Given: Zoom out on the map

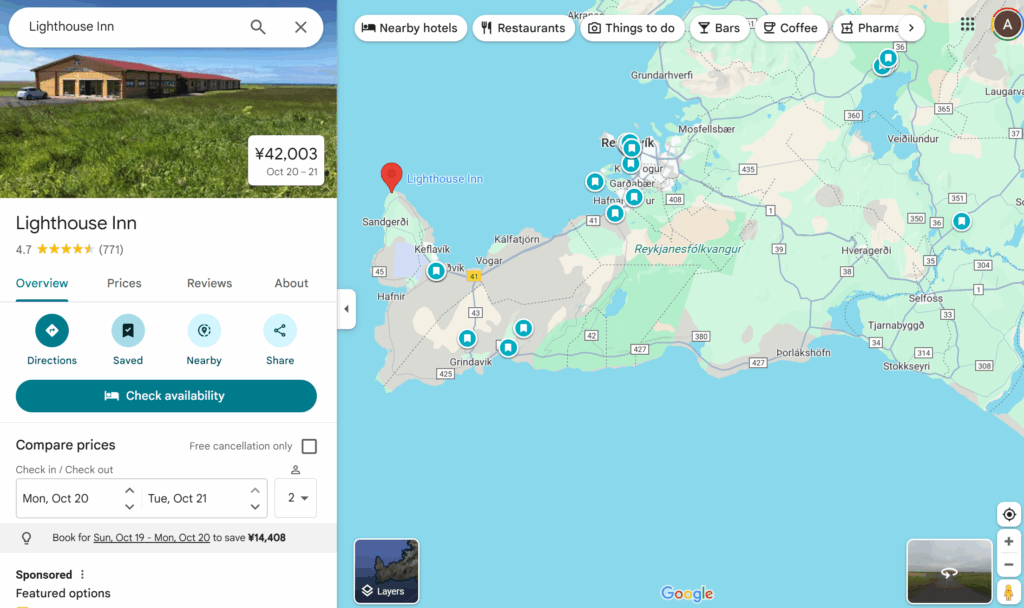Looking at the screenshot, I should (1009, 565).
